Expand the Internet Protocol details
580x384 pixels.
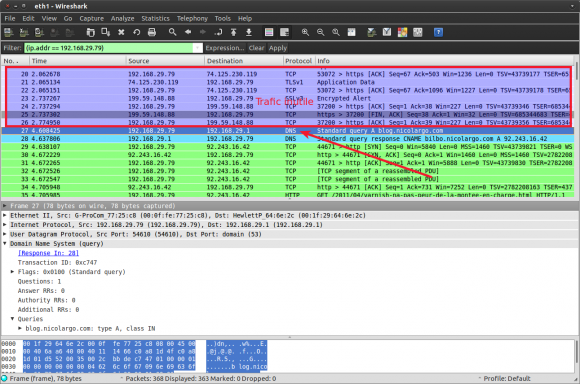[x=5, y=225]
